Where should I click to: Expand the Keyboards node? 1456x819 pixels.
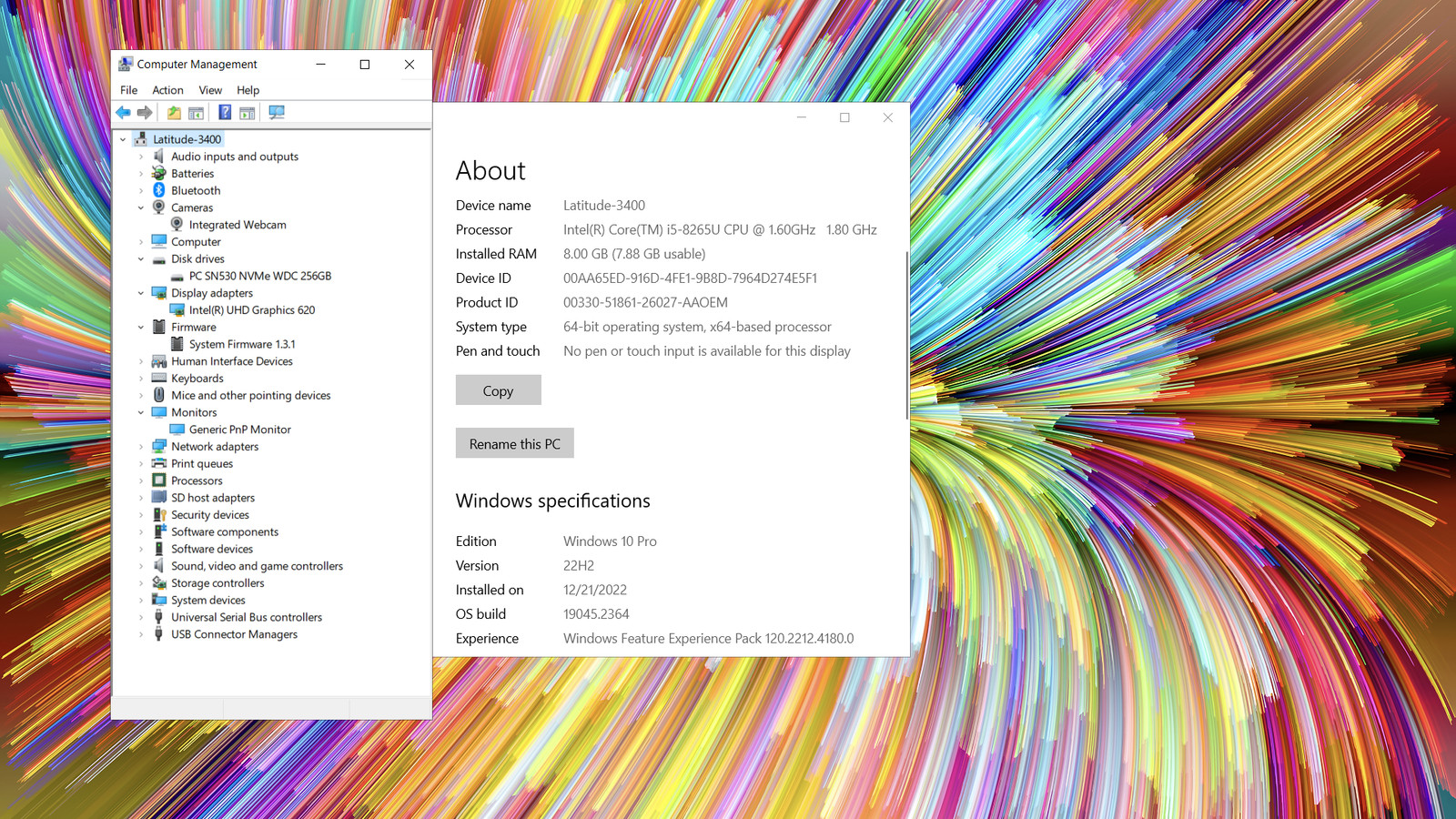141,379
